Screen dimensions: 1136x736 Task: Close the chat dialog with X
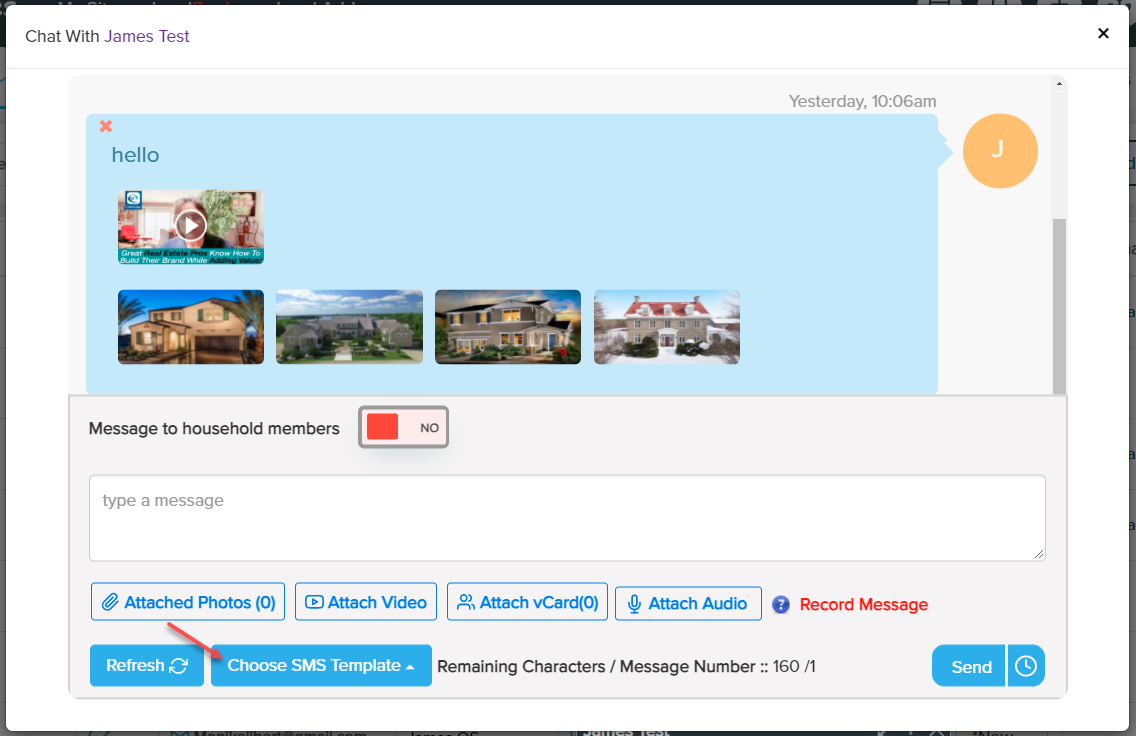[1103, 33]
